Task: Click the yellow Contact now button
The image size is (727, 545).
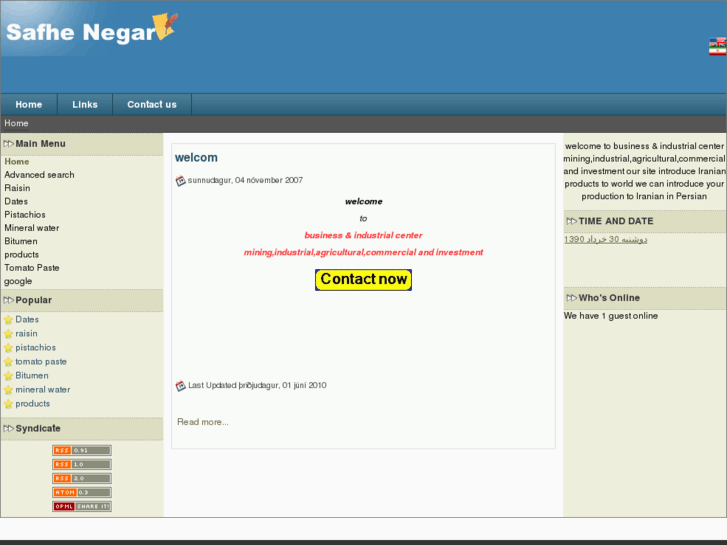Action: point(364,280)
